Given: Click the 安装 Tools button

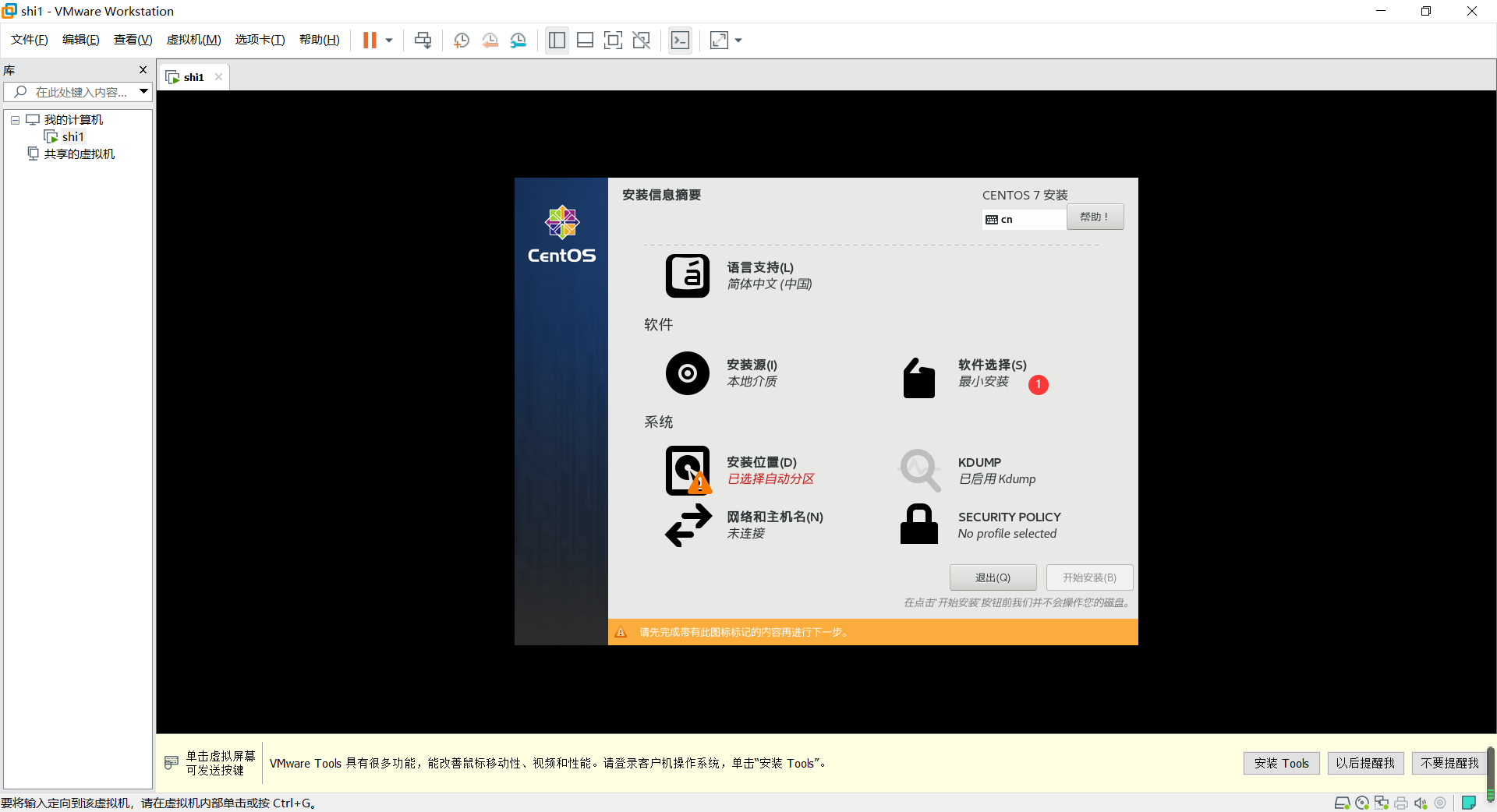Looking at the screenshot, I should pos(1282,764).
